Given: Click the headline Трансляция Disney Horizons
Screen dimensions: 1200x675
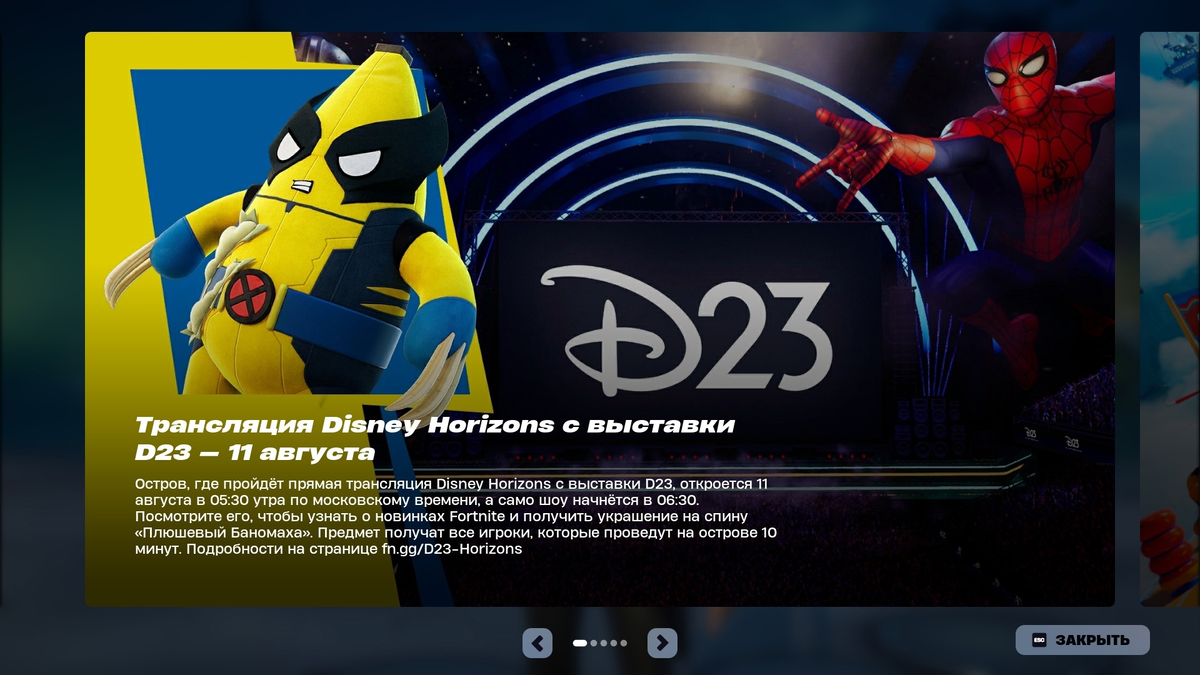Looking at the screenshot, I should 435,439.
